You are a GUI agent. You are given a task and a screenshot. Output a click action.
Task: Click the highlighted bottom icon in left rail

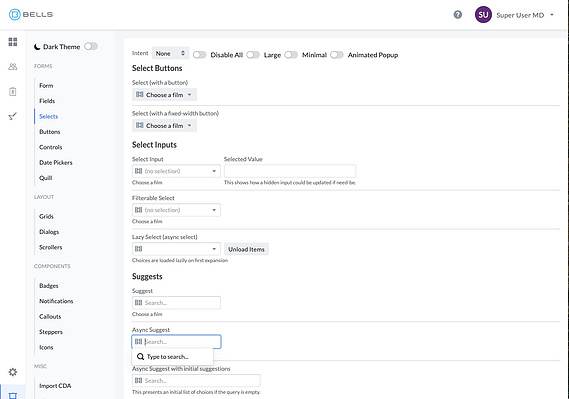pos(13,395)
